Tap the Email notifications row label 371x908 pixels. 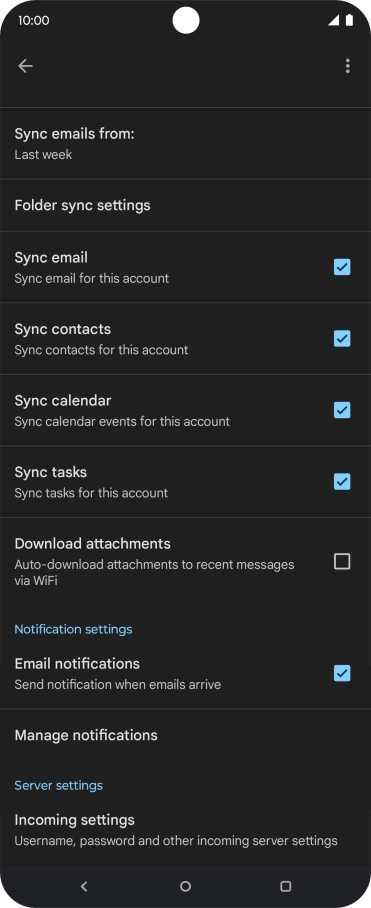77,664
